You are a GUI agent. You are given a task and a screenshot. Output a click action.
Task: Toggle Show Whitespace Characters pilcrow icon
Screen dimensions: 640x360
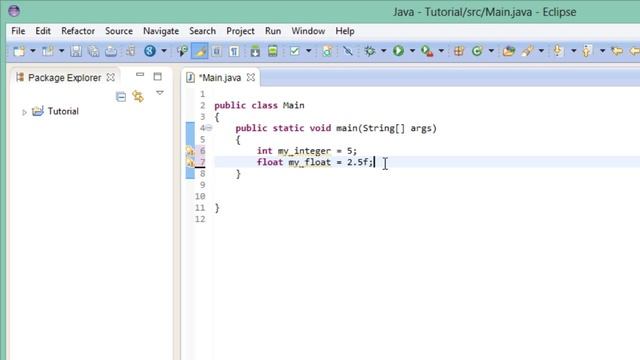tap(234, 51)
